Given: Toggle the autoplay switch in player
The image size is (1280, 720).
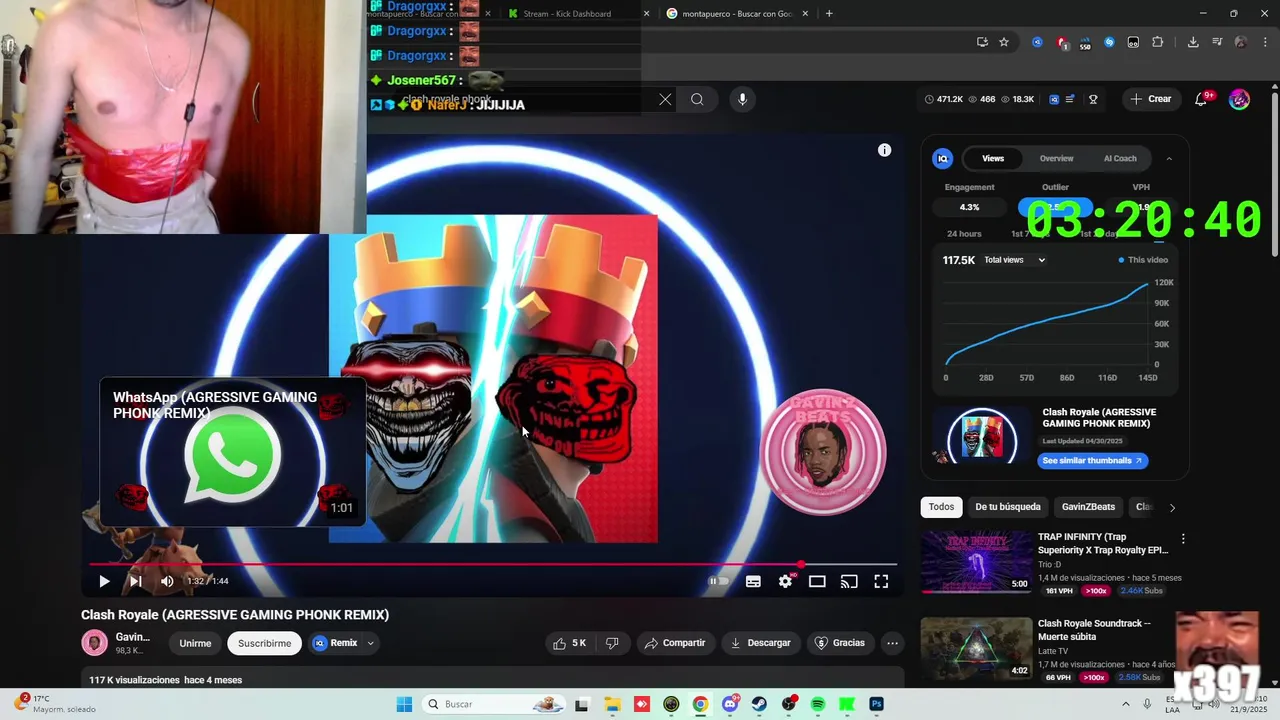Looking at the screenshot, I should coord(719,581).
